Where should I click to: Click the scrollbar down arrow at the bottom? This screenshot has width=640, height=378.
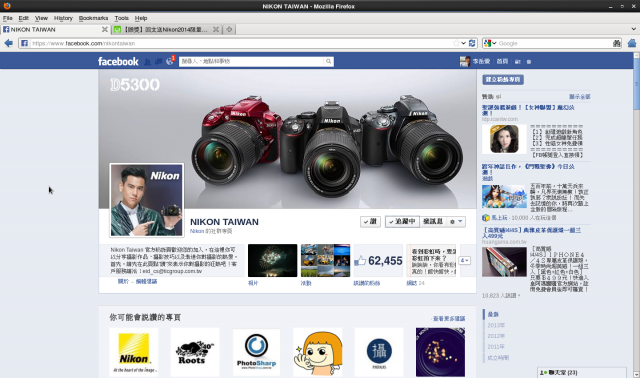636,374
